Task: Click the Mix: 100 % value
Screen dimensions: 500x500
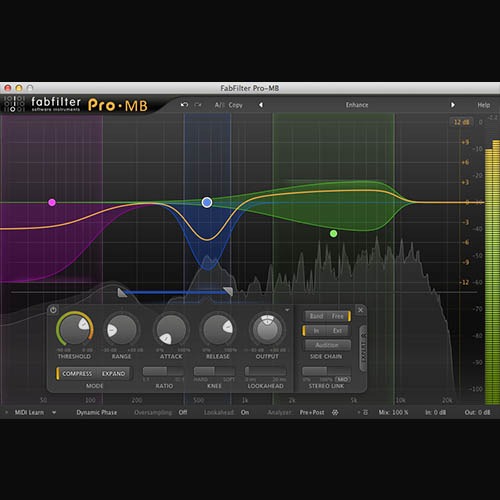Action: click(393, 412)
